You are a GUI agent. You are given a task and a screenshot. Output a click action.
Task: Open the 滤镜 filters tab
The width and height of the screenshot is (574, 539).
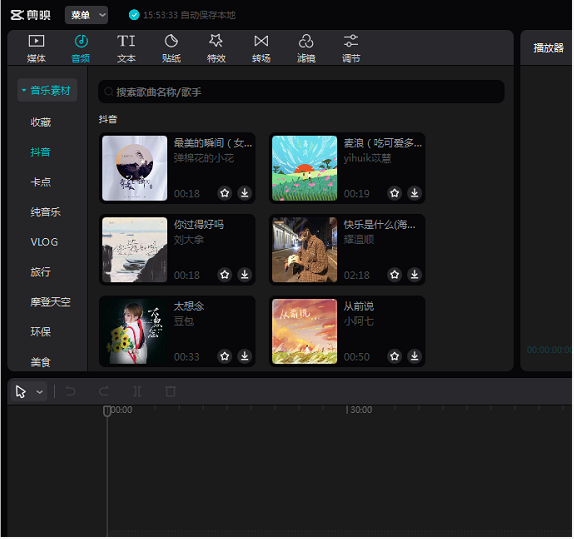click(306, 48)
